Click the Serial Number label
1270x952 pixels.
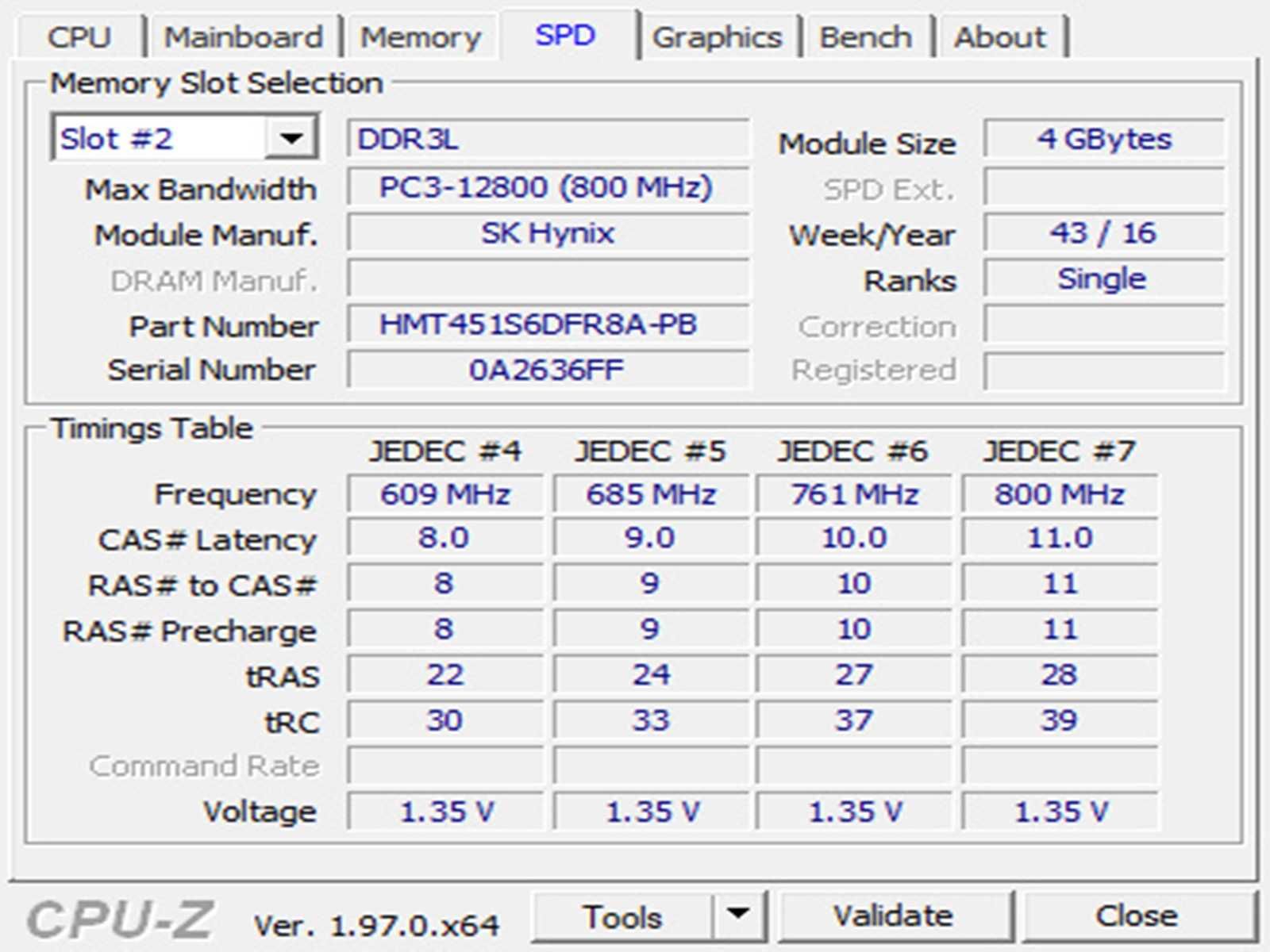coord(212,370)
